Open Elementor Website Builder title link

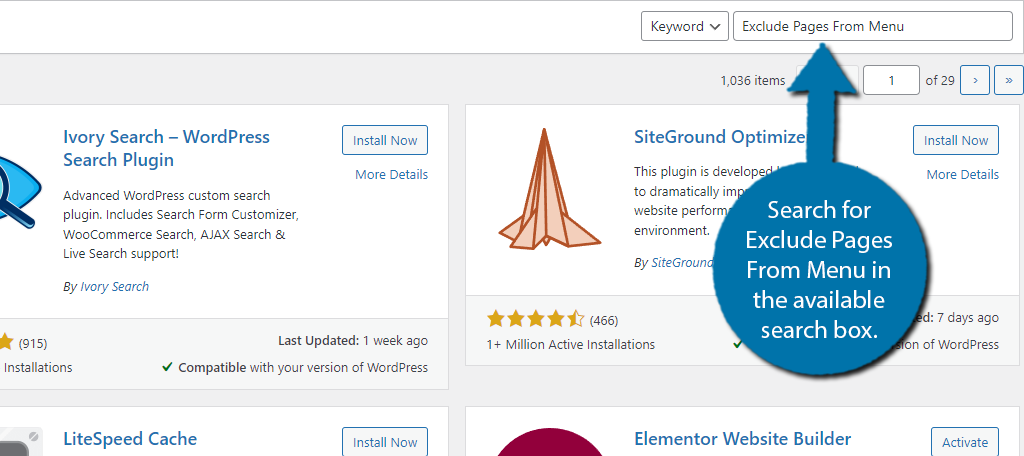point(743,438)
